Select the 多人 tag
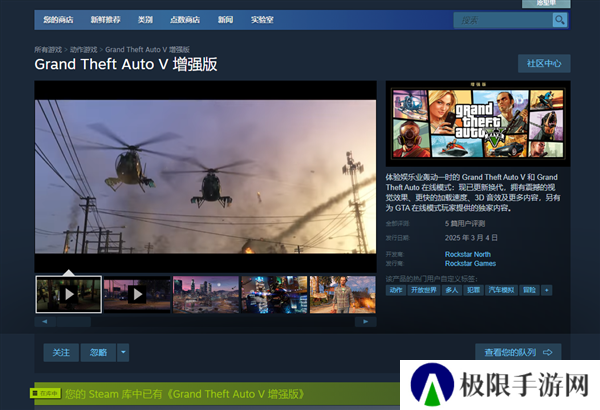Viewport: 600px width, 410px height. click(452, 290)
